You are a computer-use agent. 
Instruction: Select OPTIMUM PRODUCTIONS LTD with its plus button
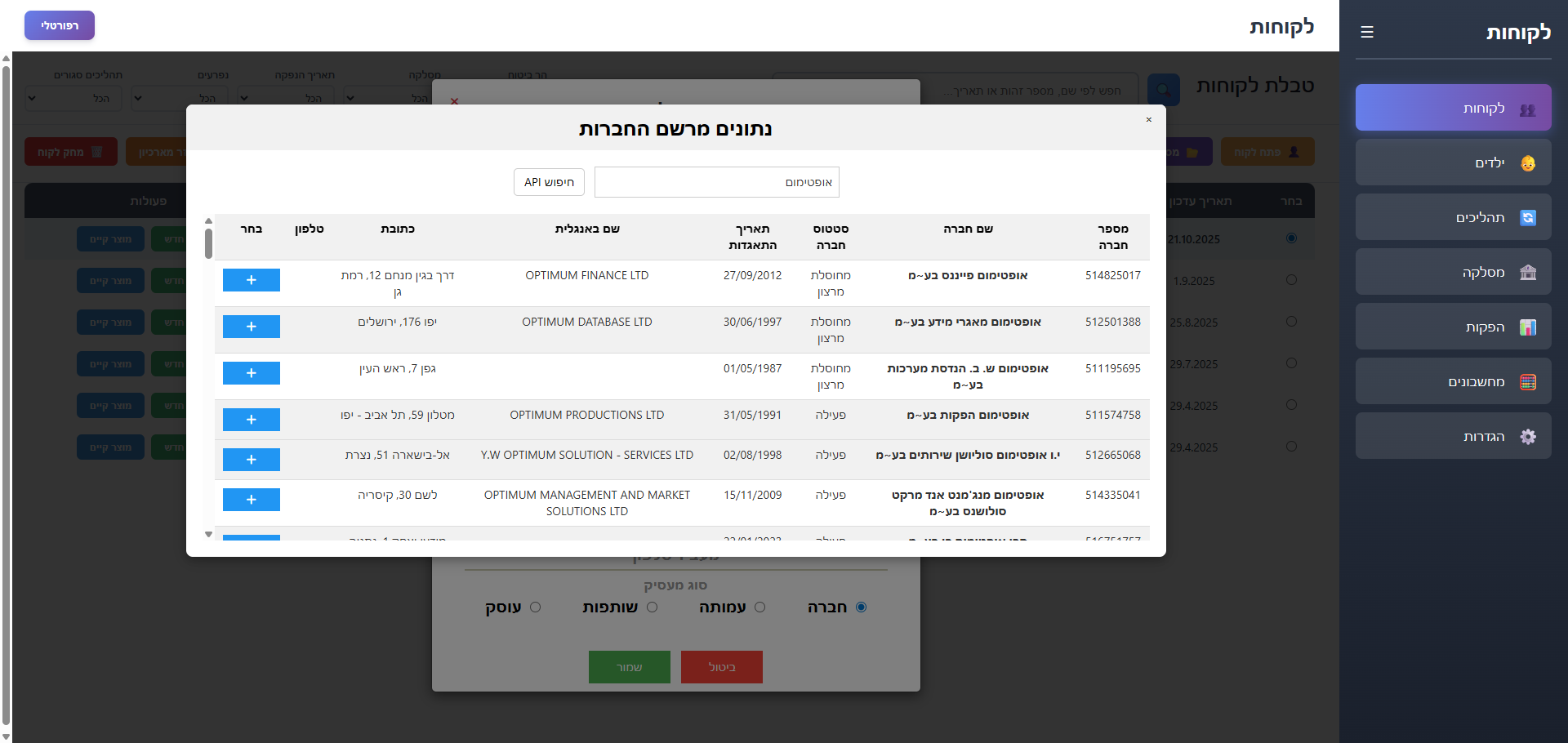pyautogui.click(x=252, y=420)
